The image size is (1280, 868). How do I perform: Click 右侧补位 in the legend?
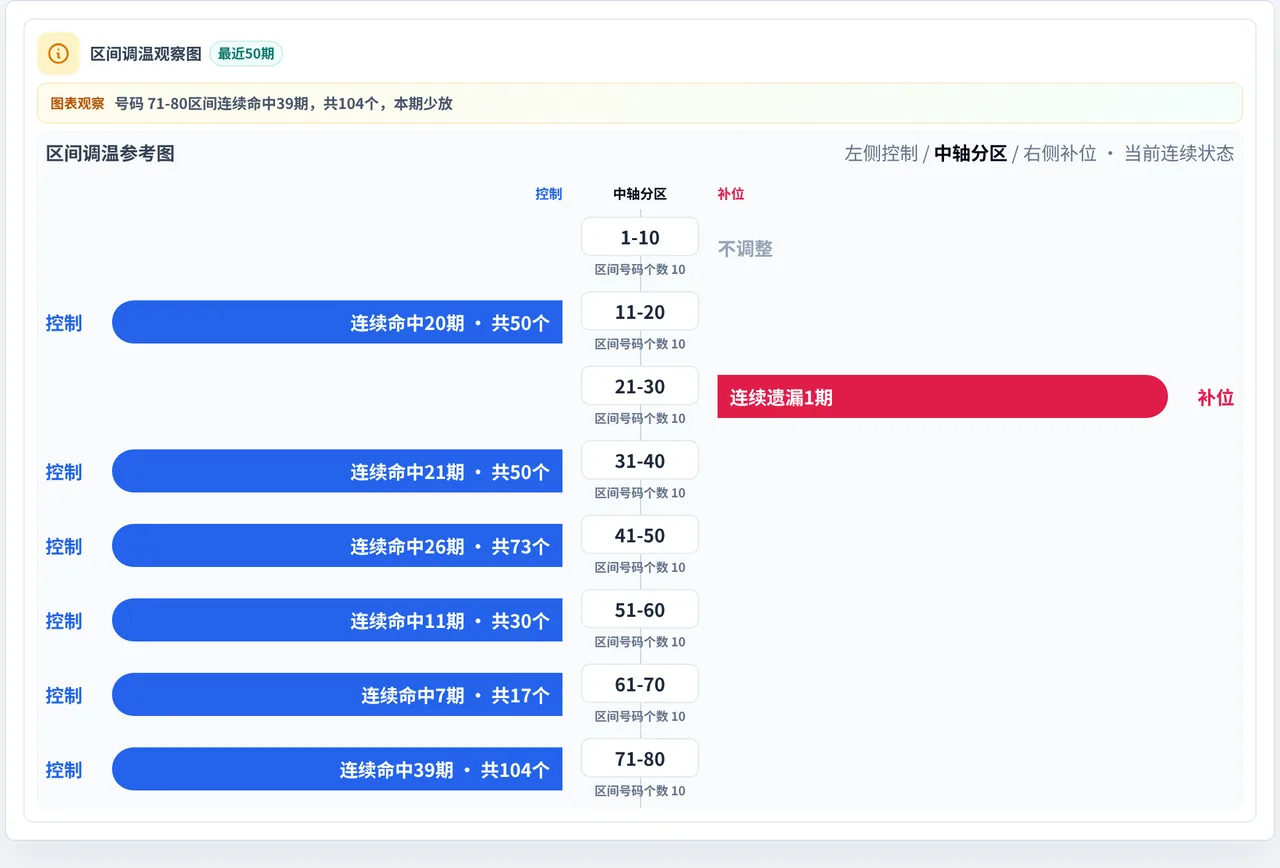1060,153
